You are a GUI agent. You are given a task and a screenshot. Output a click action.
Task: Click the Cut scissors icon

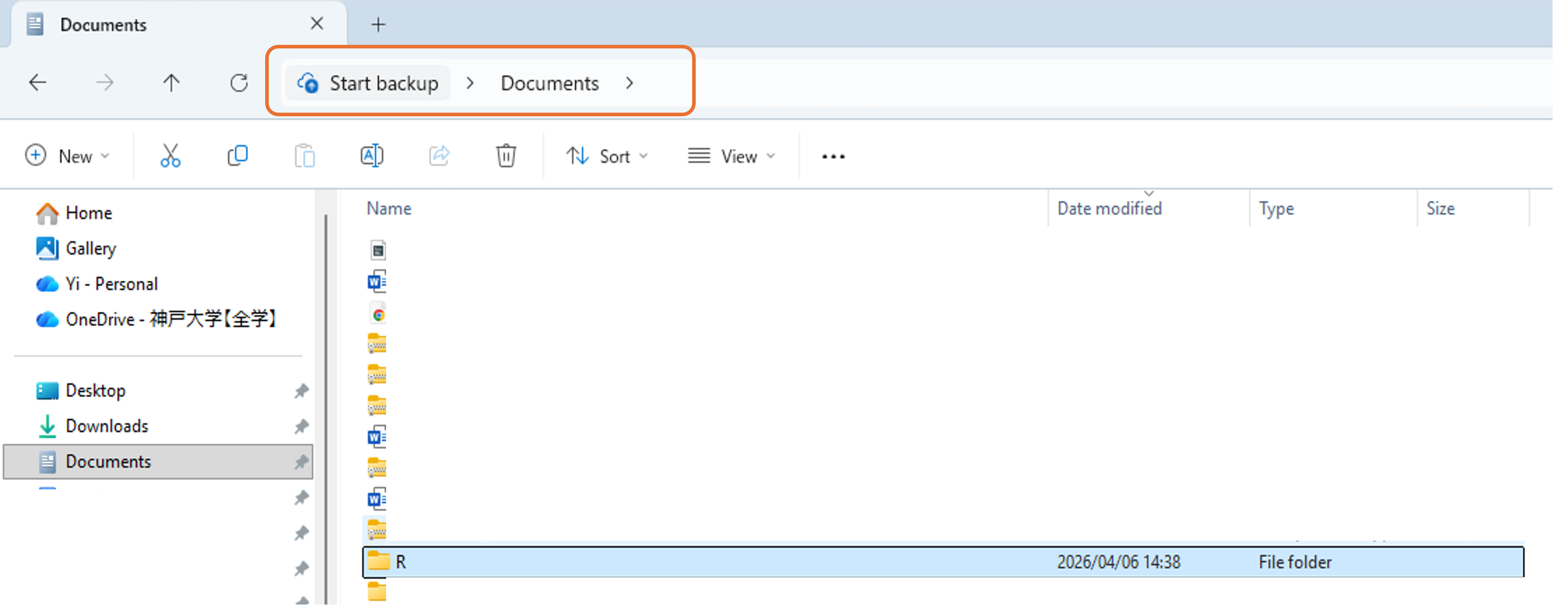coord(170,156)
